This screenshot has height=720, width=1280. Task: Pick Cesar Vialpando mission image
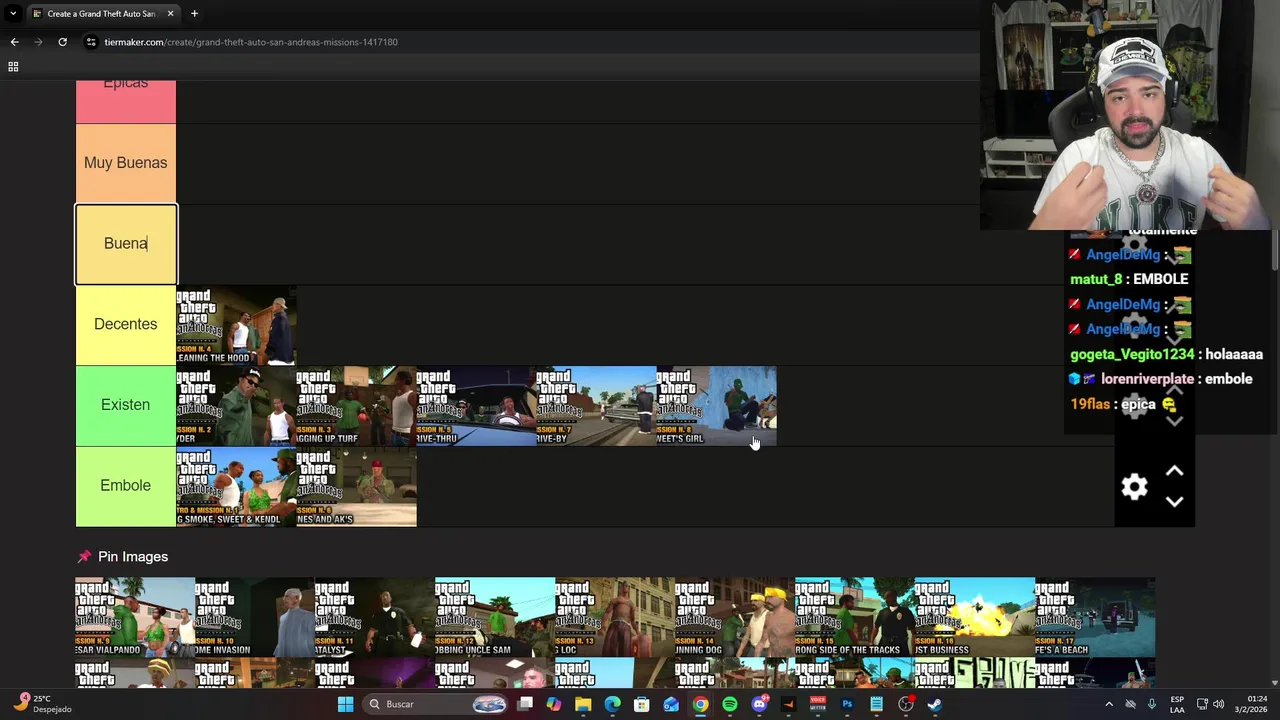tap(135, 617)
